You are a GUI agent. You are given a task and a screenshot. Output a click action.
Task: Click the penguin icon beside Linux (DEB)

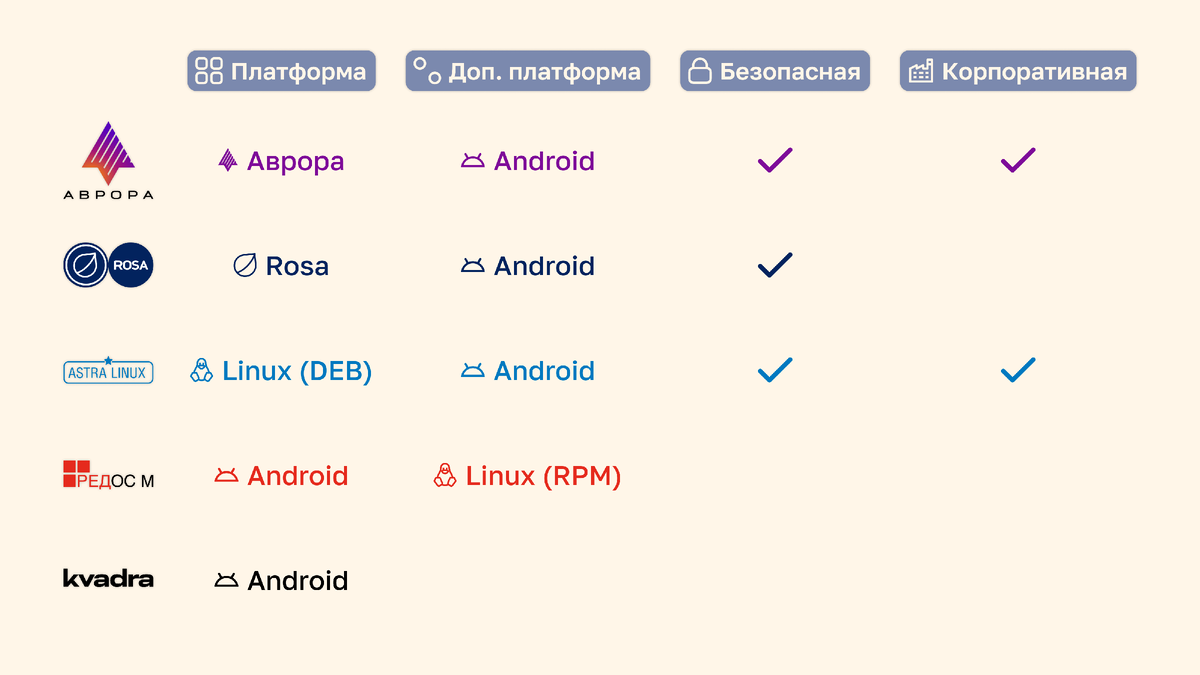pos(201,371)
